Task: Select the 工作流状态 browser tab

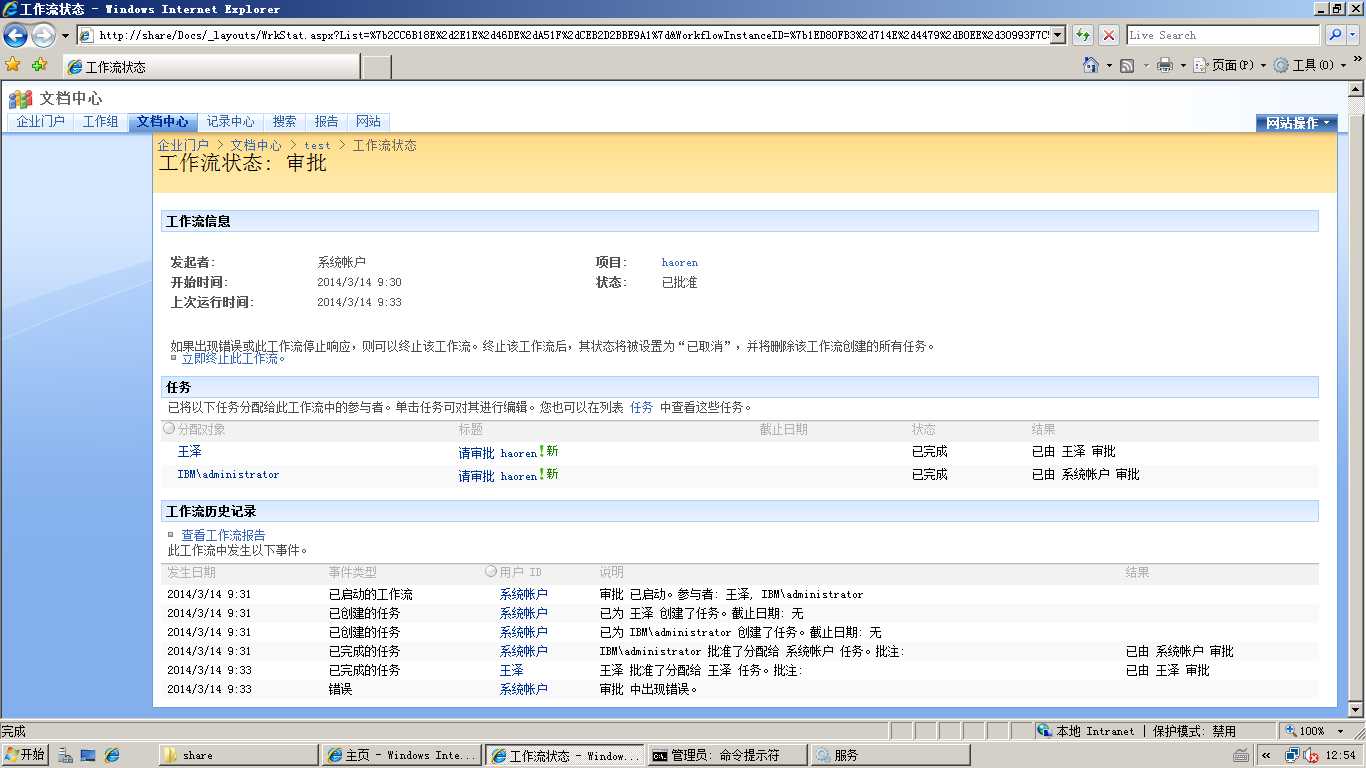Action: pyautogui.click(x=210, y=67)
